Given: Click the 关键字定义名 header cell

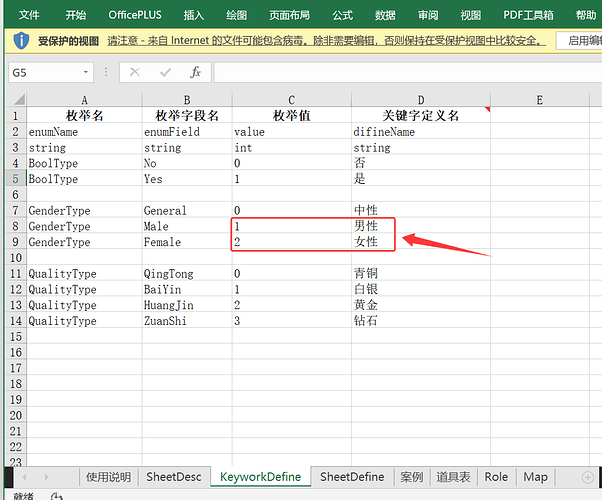Looking at the screenshot, I should click(421, 115).
